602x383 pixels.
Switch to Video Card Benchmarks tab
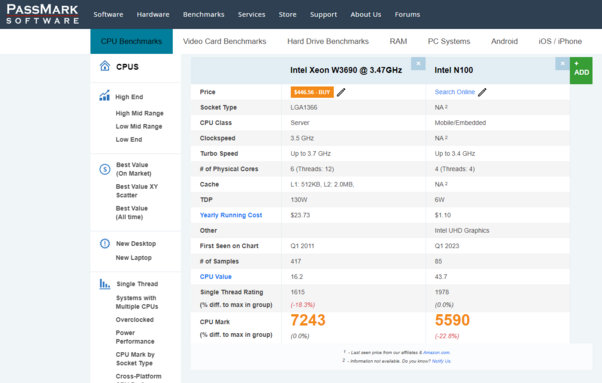[224, 41]
